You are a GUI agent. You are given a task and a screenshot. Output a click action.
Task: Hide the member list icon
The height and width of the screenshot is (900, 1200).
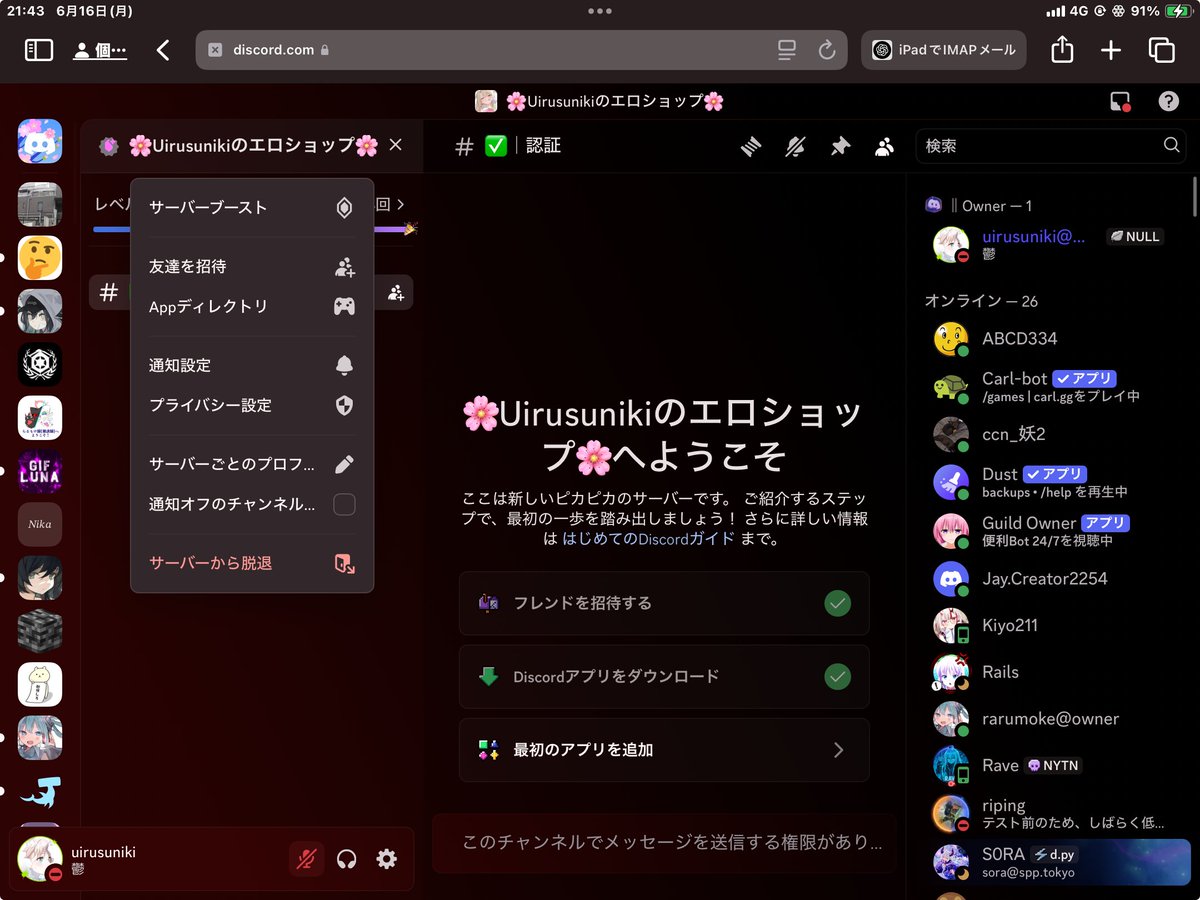click(884, 146)
